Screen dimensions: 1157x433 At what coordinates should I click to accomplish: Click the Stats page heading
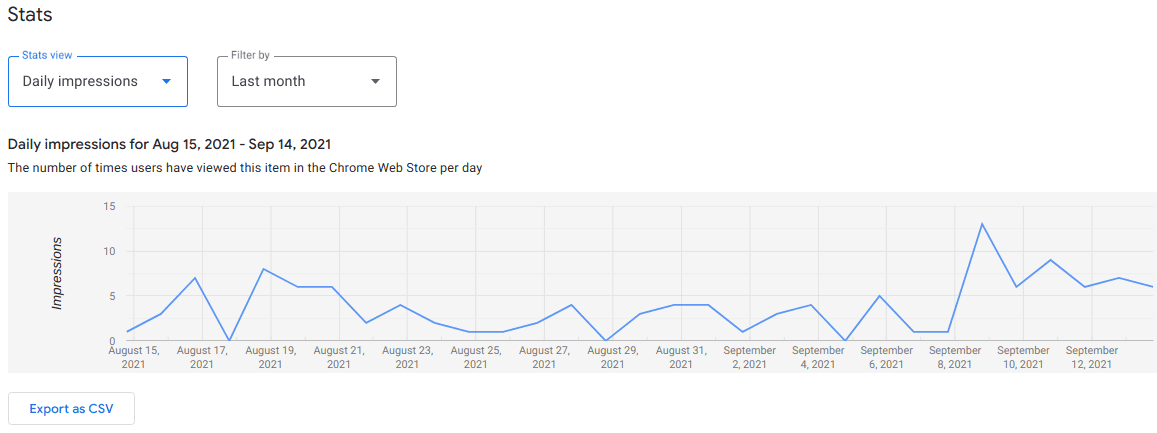pos(30,15)
